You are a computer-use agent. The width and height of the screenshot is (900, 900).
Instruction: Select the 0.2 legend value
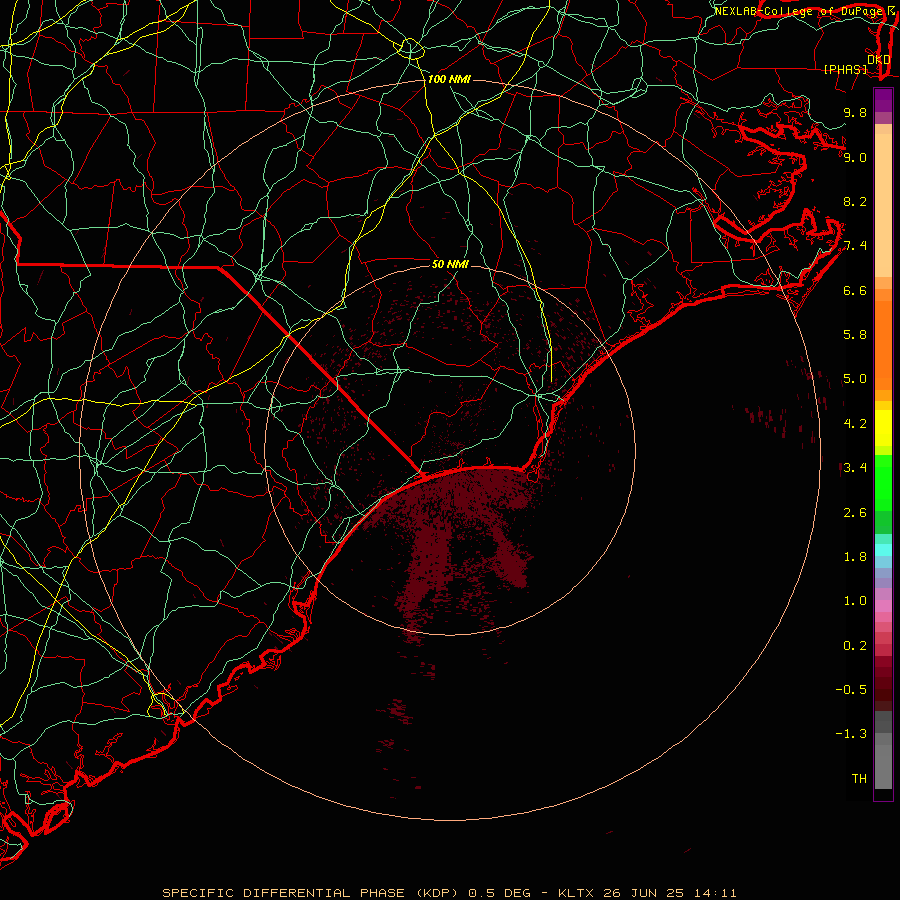pos(855,646)
